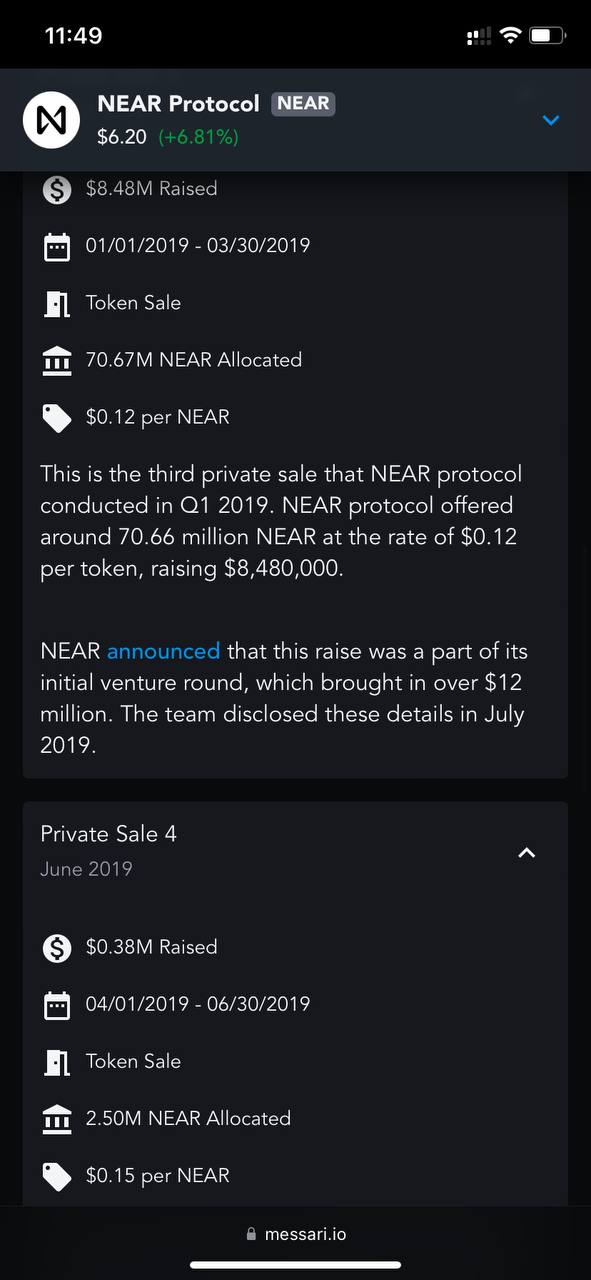Collapse the Private Sale 4 section

coord(527,852)
